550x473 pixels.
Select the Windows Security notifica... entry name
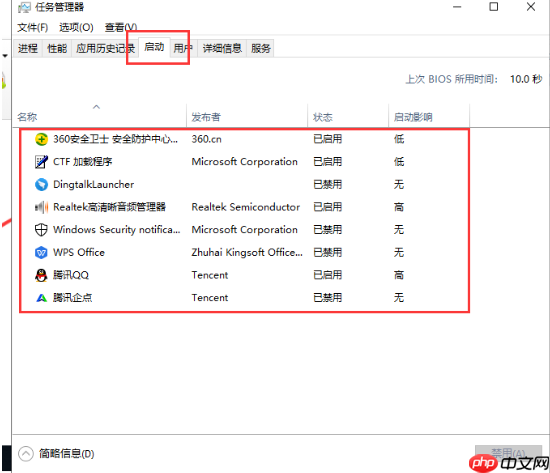(x=116, y=230)
